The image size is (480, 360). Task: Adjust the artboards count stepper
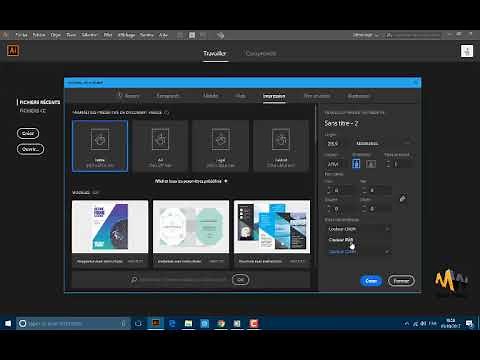387,164
